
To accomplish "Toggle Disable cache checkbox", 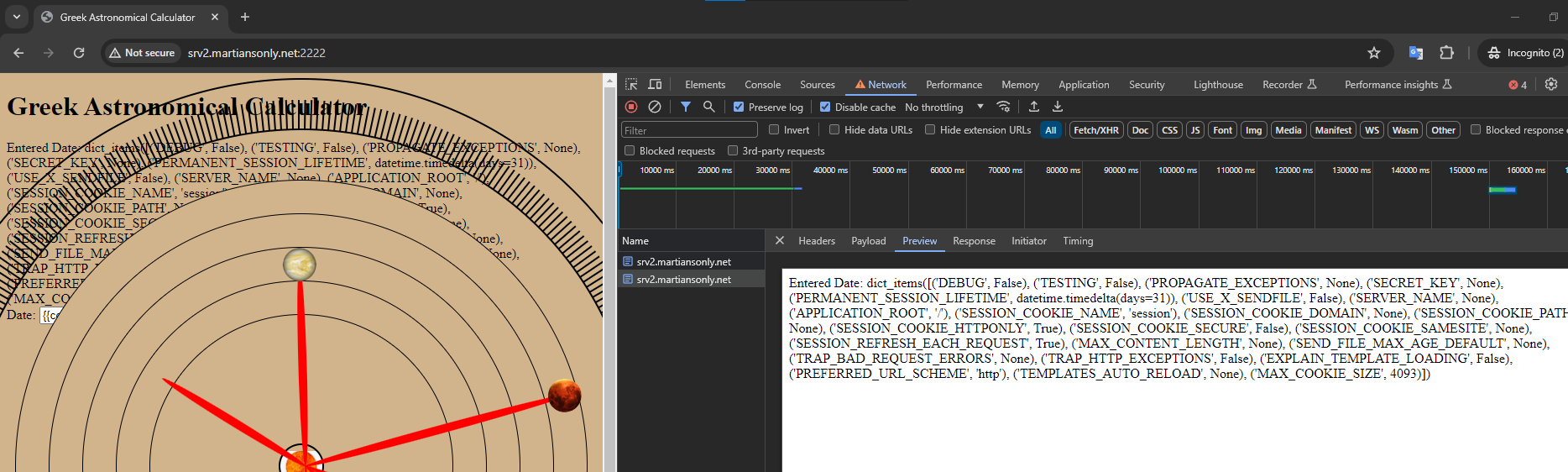I will coord(825,107).
